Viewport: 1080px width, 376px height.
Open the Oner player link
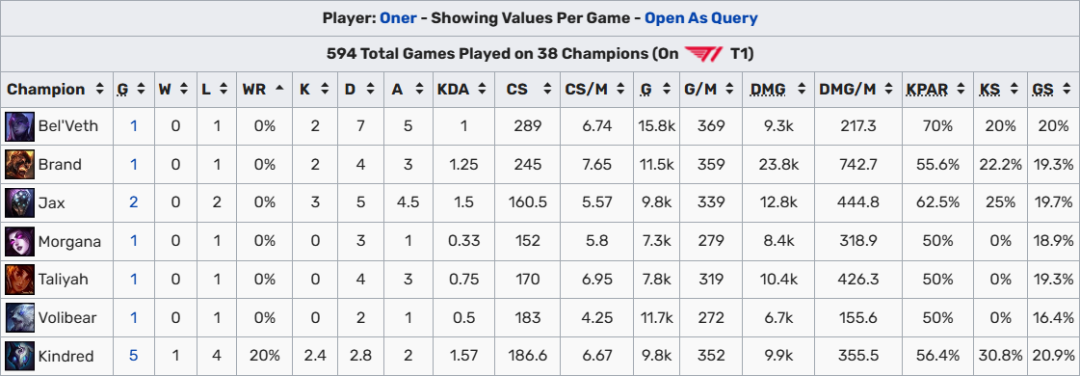pos(398,18)
